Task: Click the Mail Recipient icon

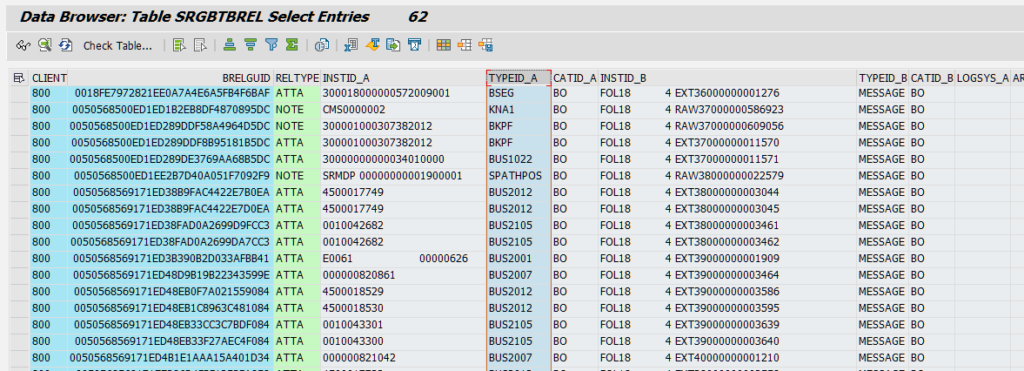Action: coord(414,45)
